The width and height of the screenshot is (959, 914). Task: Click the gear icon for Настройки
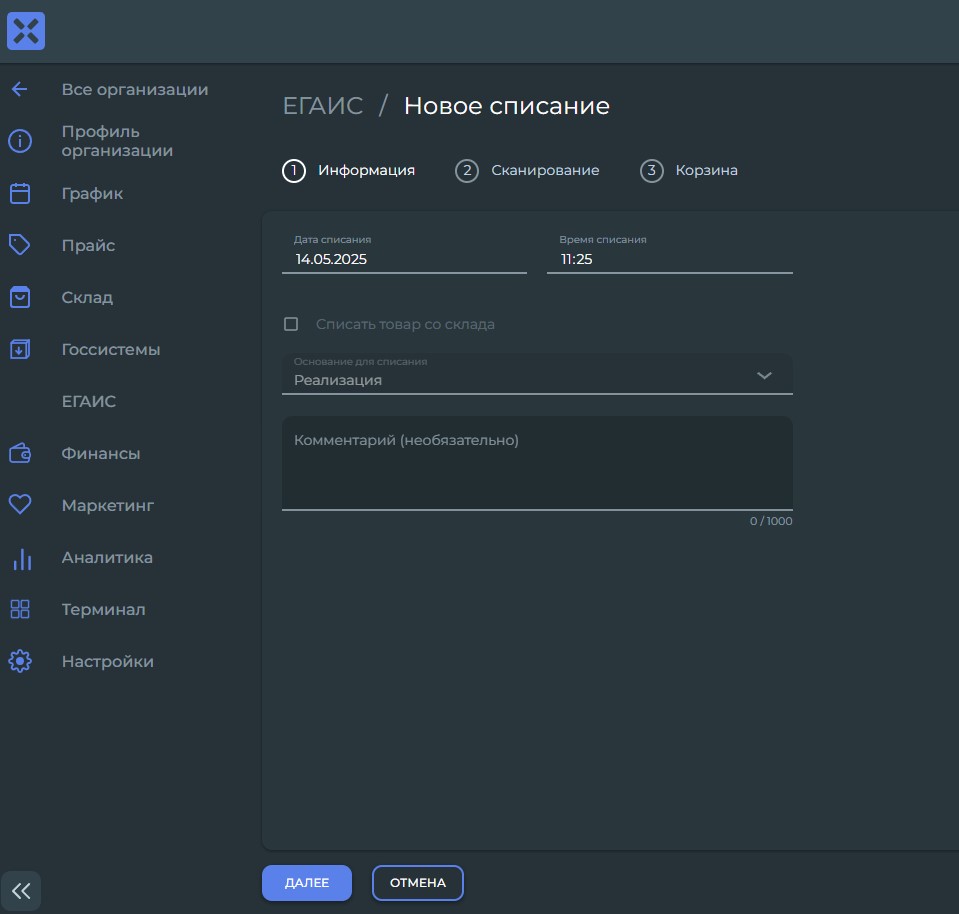(x=20, y=661)
